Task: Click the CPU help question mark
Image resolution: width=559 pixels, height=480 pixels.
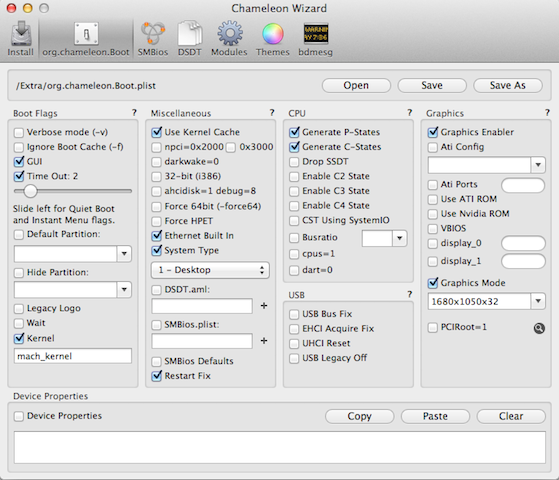Action: click(410, 113)
